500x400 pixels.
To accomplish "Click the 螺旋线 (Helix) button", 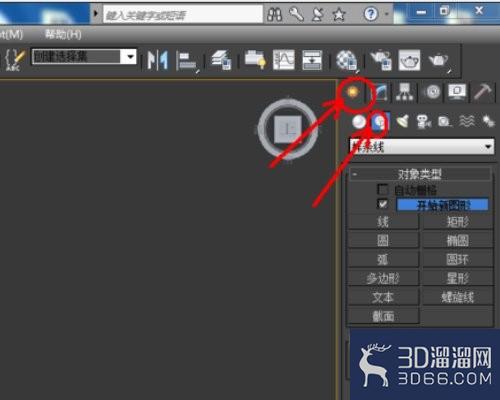I will (458, 297).
